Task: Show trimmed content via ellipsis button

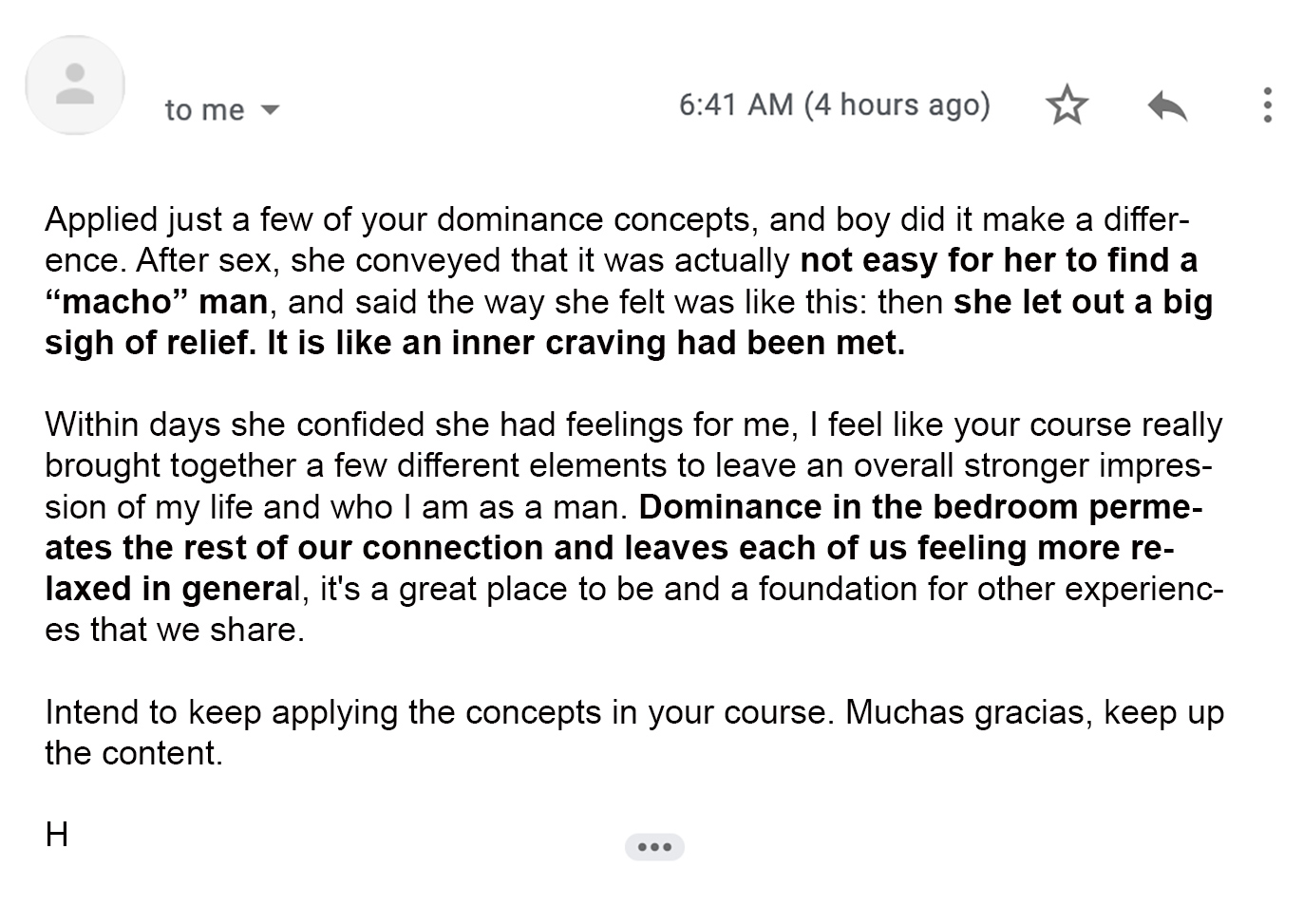Action: pos(654,846)
